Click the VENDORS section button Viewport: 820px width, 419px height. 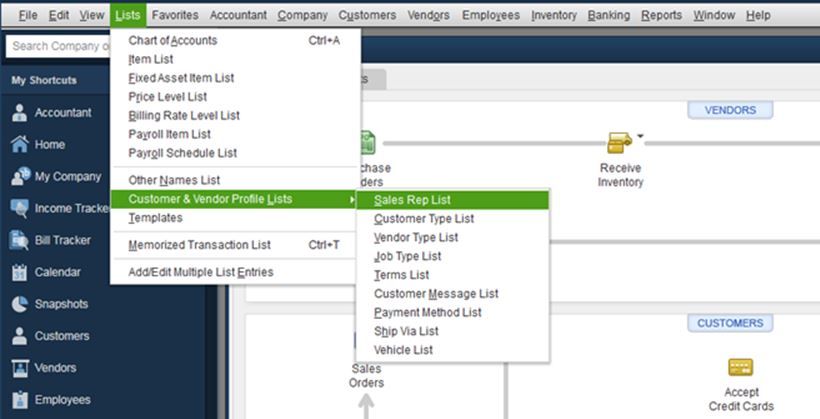[x=730, y=110]
